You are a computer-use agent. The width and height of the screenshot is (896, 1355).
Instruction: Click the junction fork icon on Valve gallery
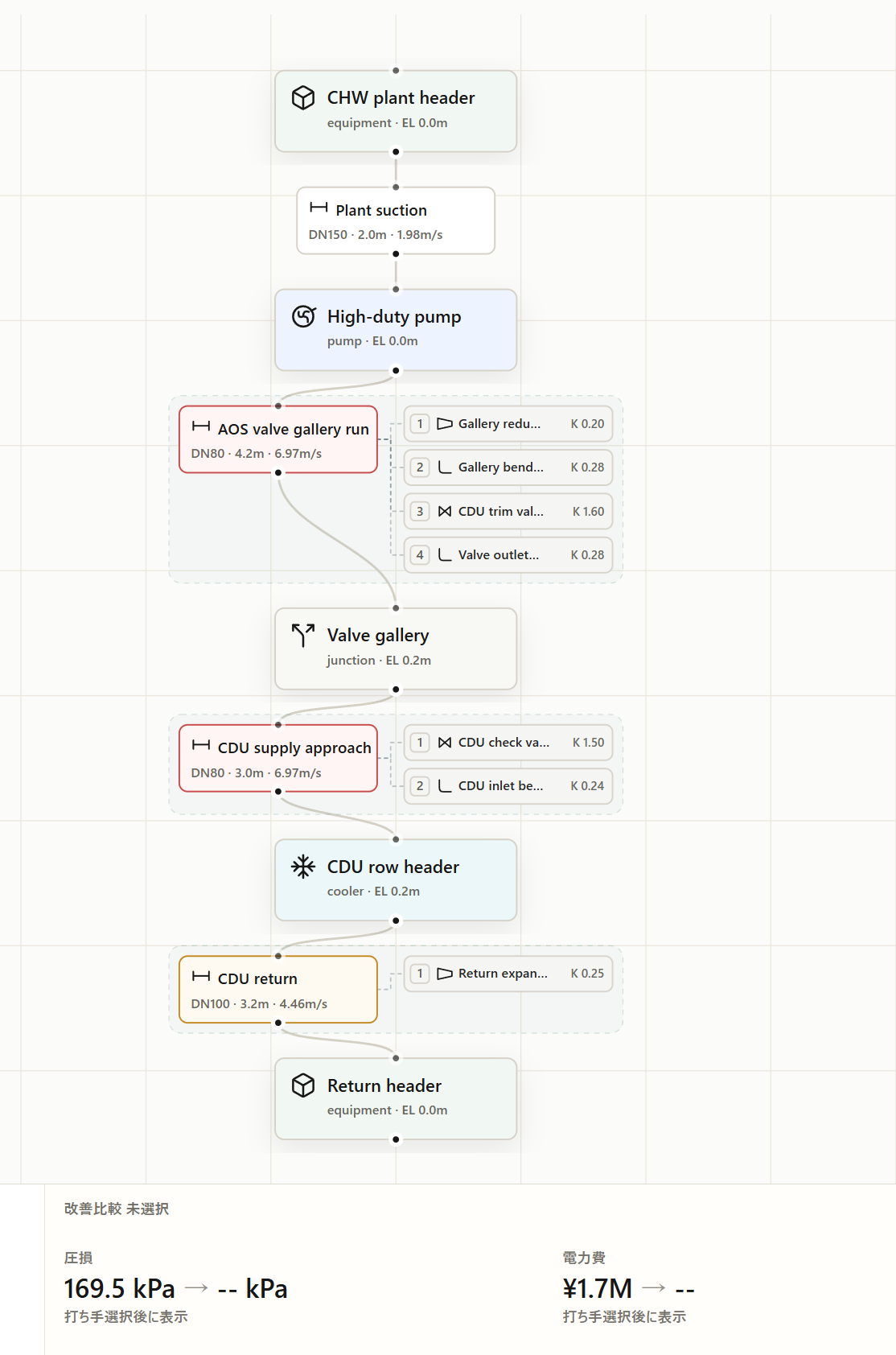click(x=303, y=636)
